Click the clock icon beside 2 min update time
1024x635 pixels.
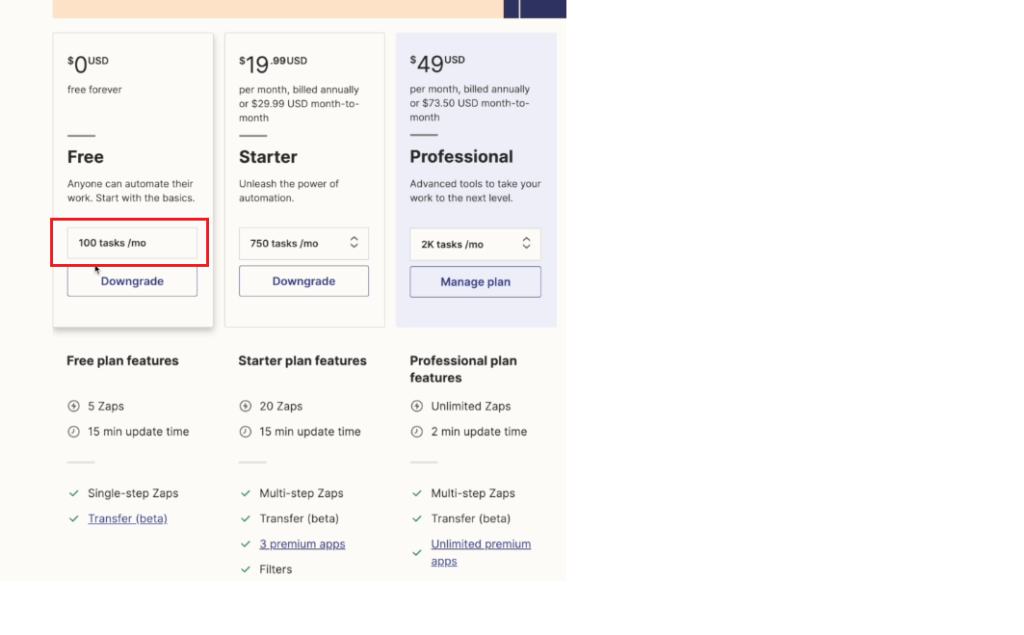[417, 431]
